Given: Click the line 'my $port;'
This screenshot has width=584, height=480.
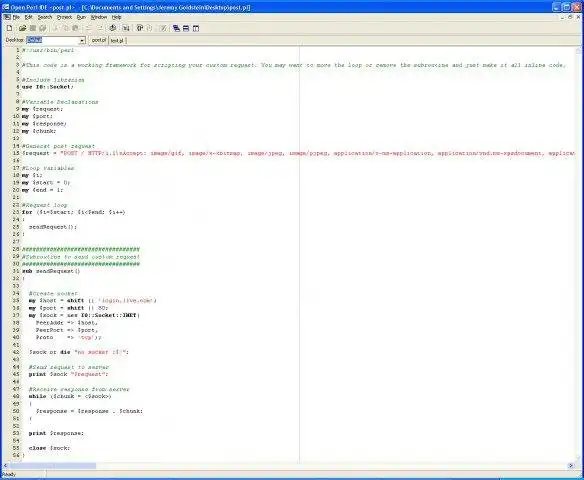Looking at the screenshot, I should [x=37, y=116].
